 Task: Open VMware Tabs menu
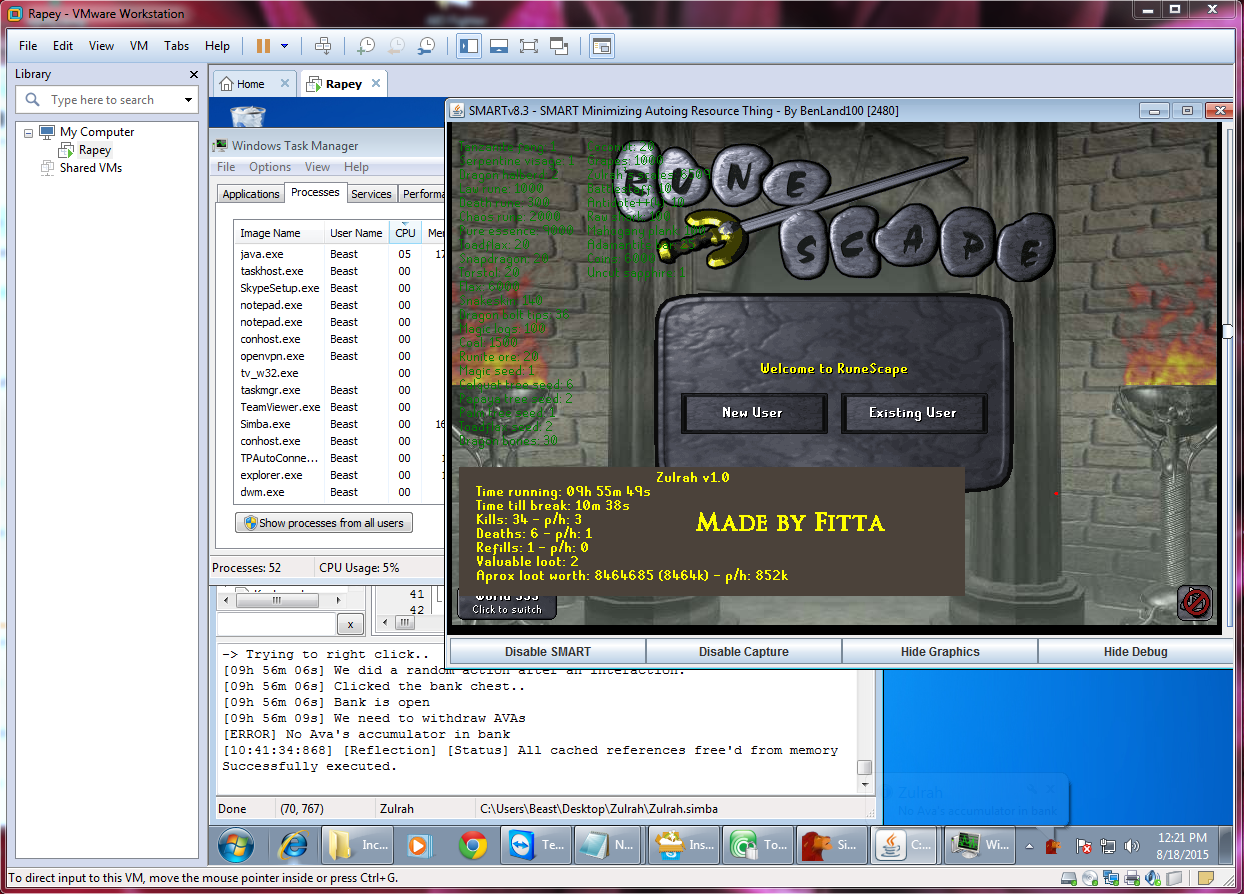tap(176, 46)
